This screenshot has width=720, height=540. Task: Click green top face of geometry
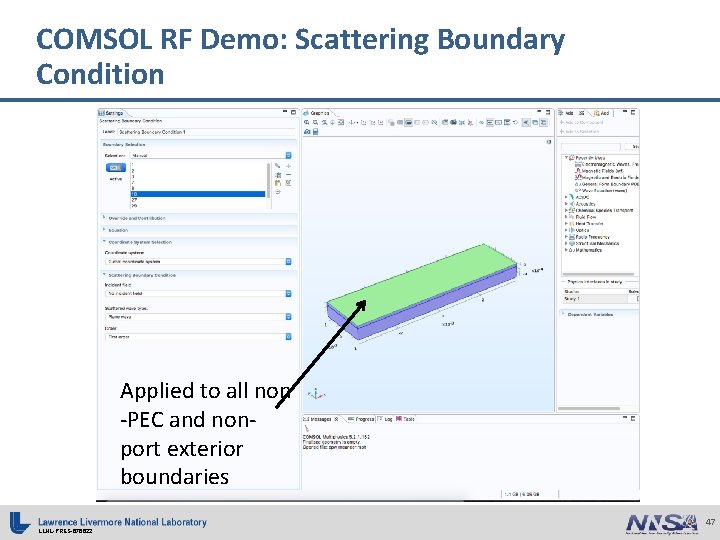422,285
